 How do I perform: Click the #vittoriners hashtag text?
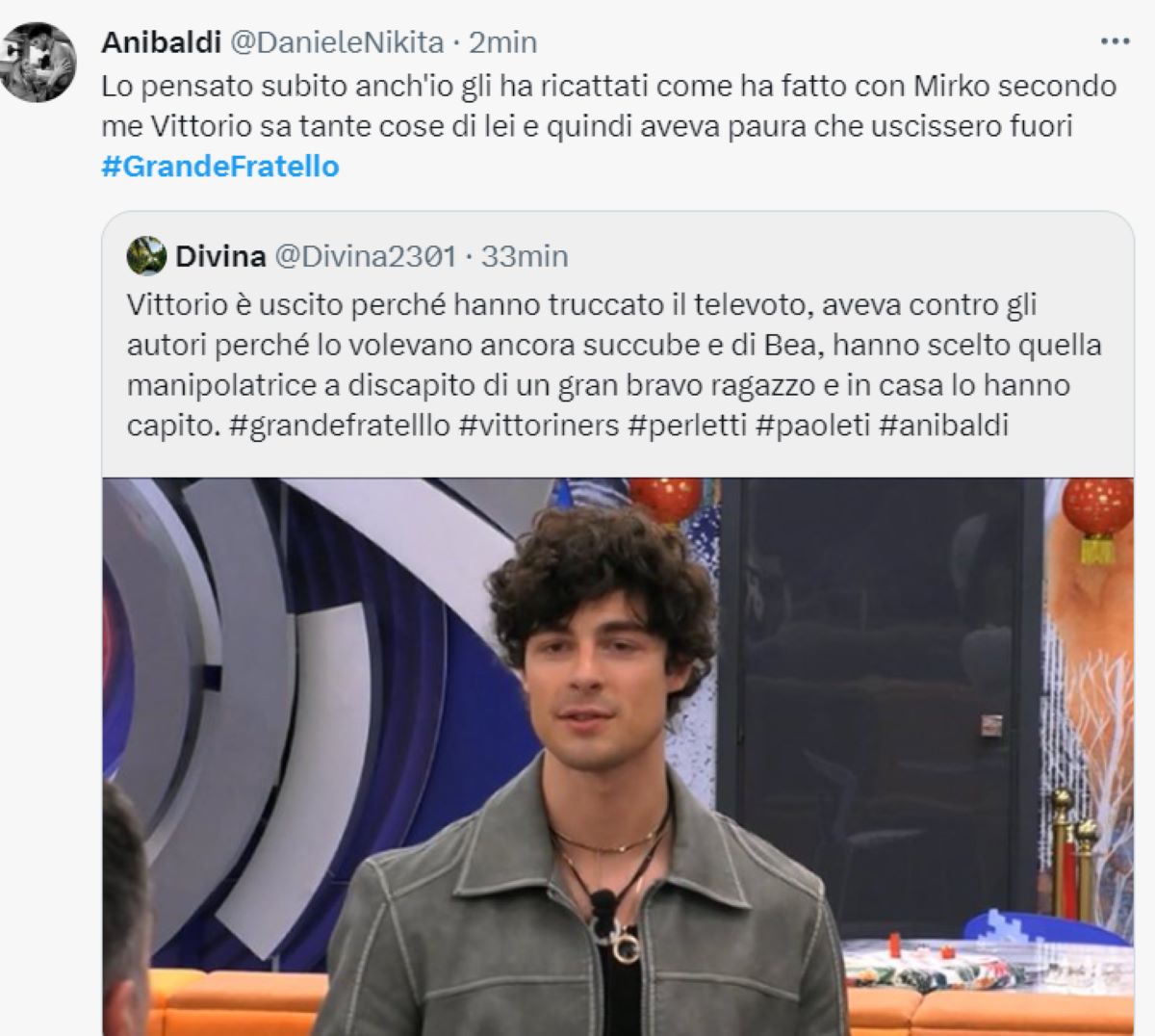pos(539,425)
